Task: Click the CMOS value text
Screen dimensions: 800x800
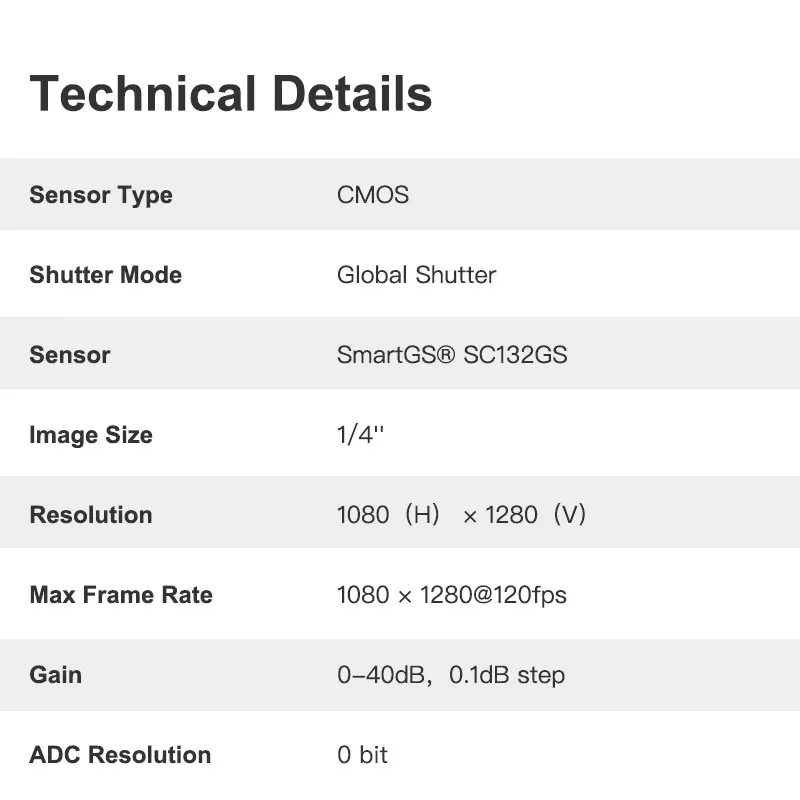Action: tap(373, 195)
